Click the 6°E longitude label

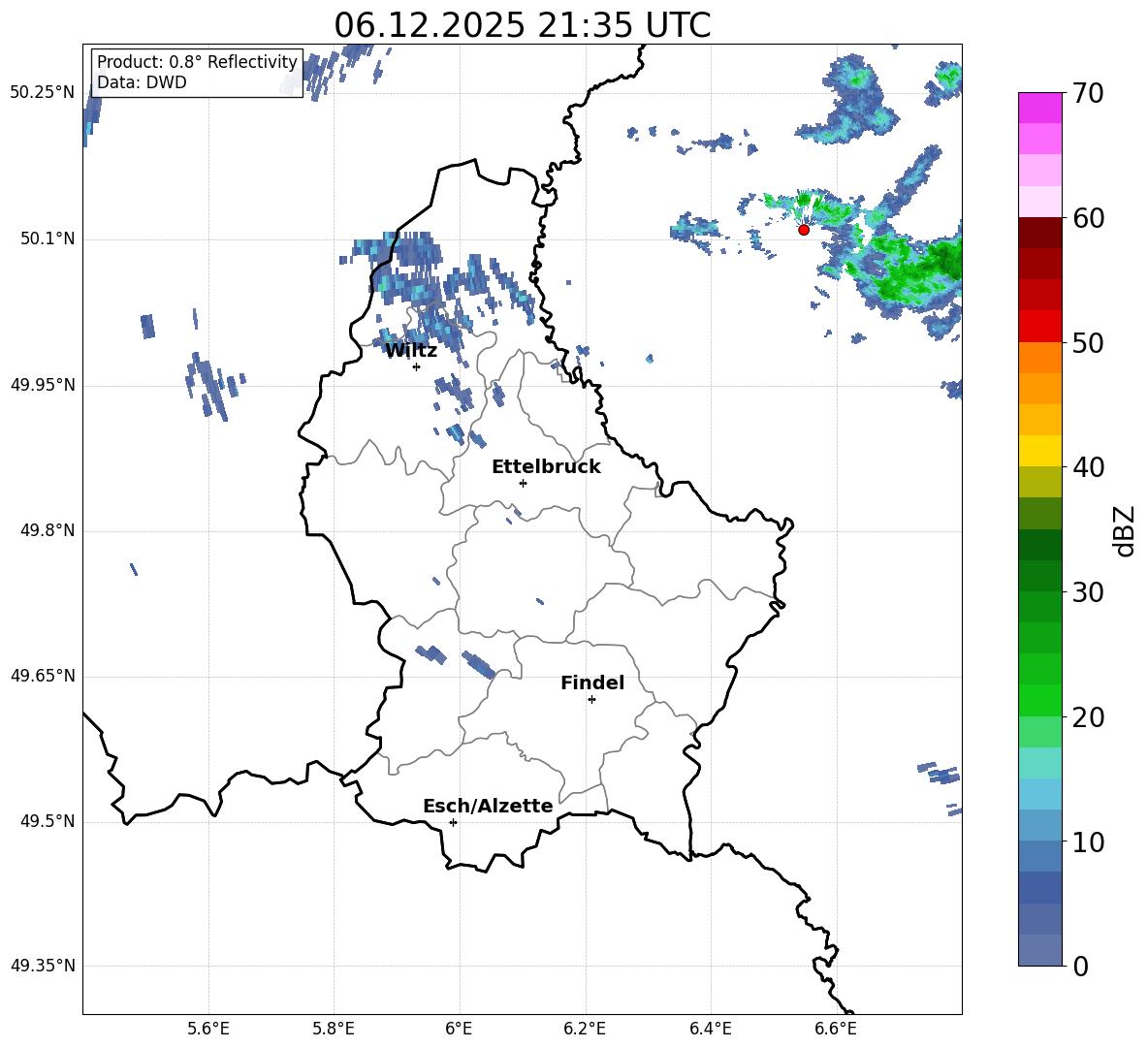point(459,1029)
